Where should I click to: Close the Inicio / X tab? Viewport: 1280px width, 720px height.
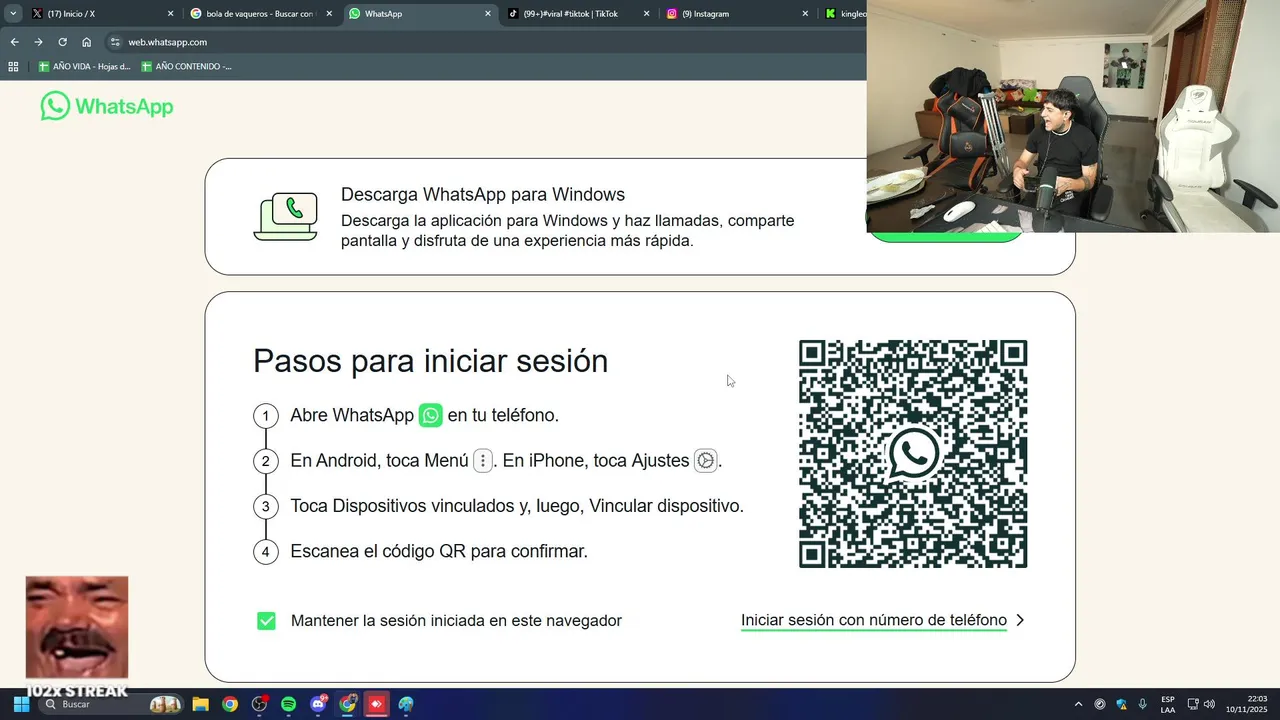pos(170,14)
